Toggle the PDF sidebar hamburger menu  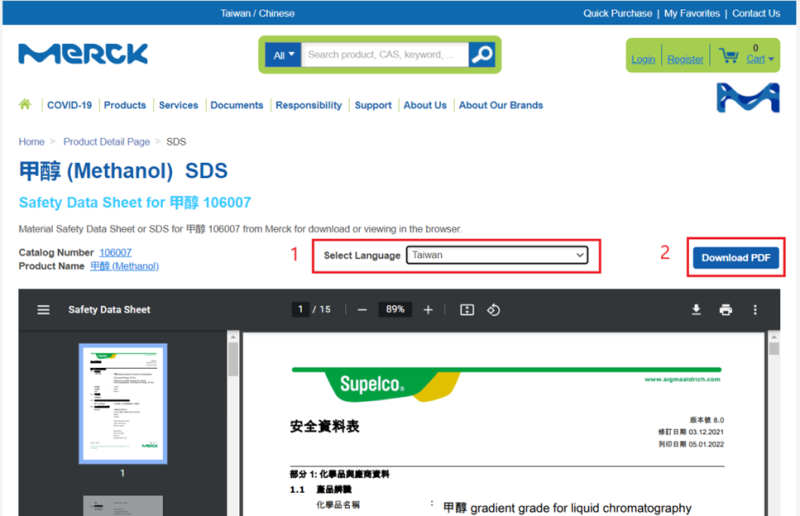click(43, 310)
